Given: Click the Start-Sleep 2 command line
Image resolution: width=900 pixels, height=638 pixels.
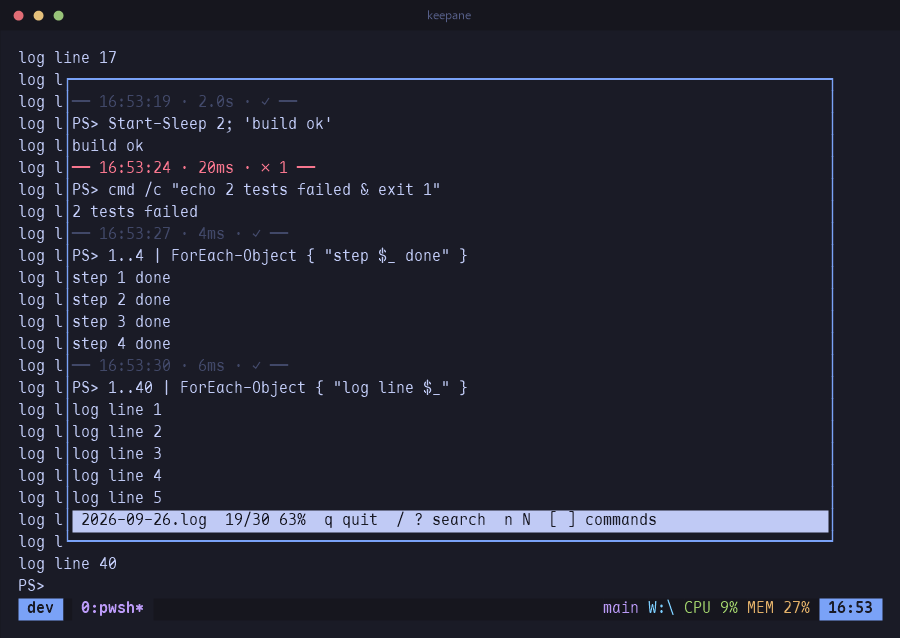Looking at the screenshot, I should (201, 124).
